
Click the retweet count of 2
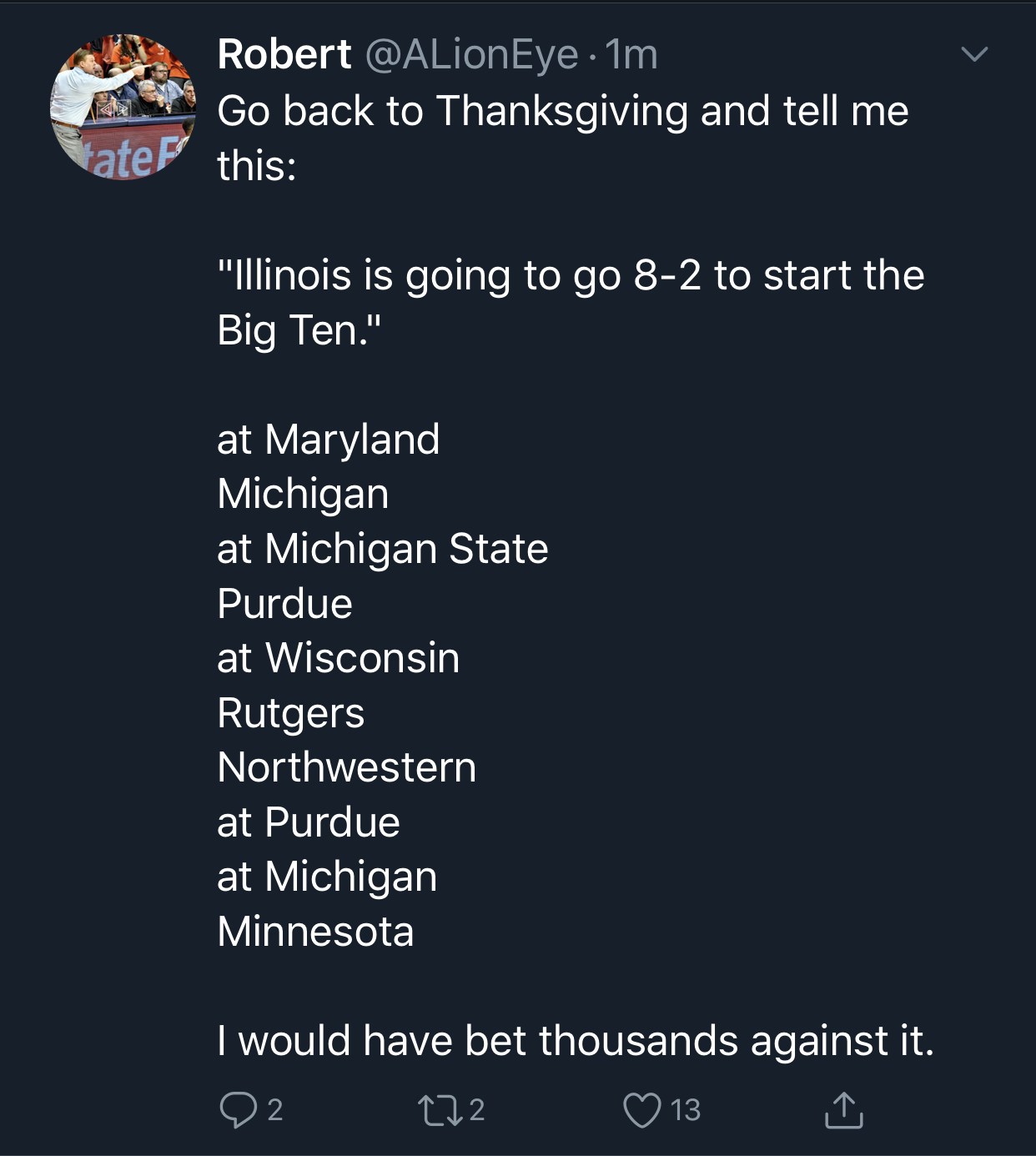476,1110
